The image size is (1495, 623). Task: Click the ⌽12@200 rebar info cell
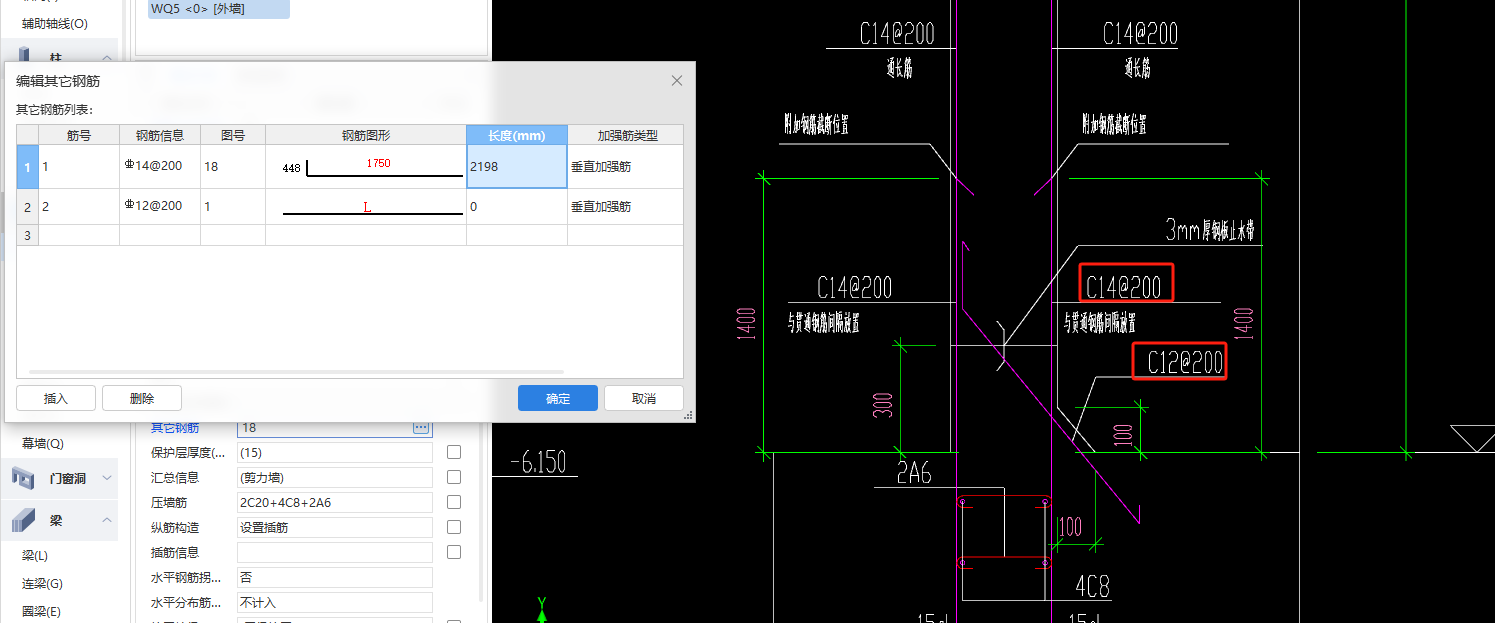pos(160,207)
